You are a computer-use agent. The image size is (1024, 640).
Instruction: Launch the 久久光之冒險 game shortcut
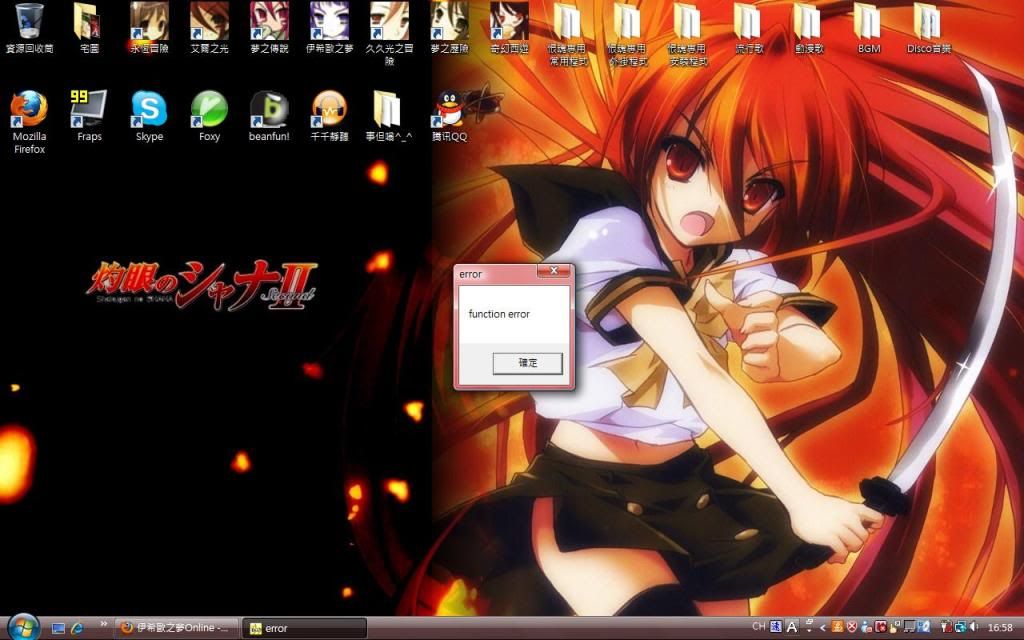389,33
